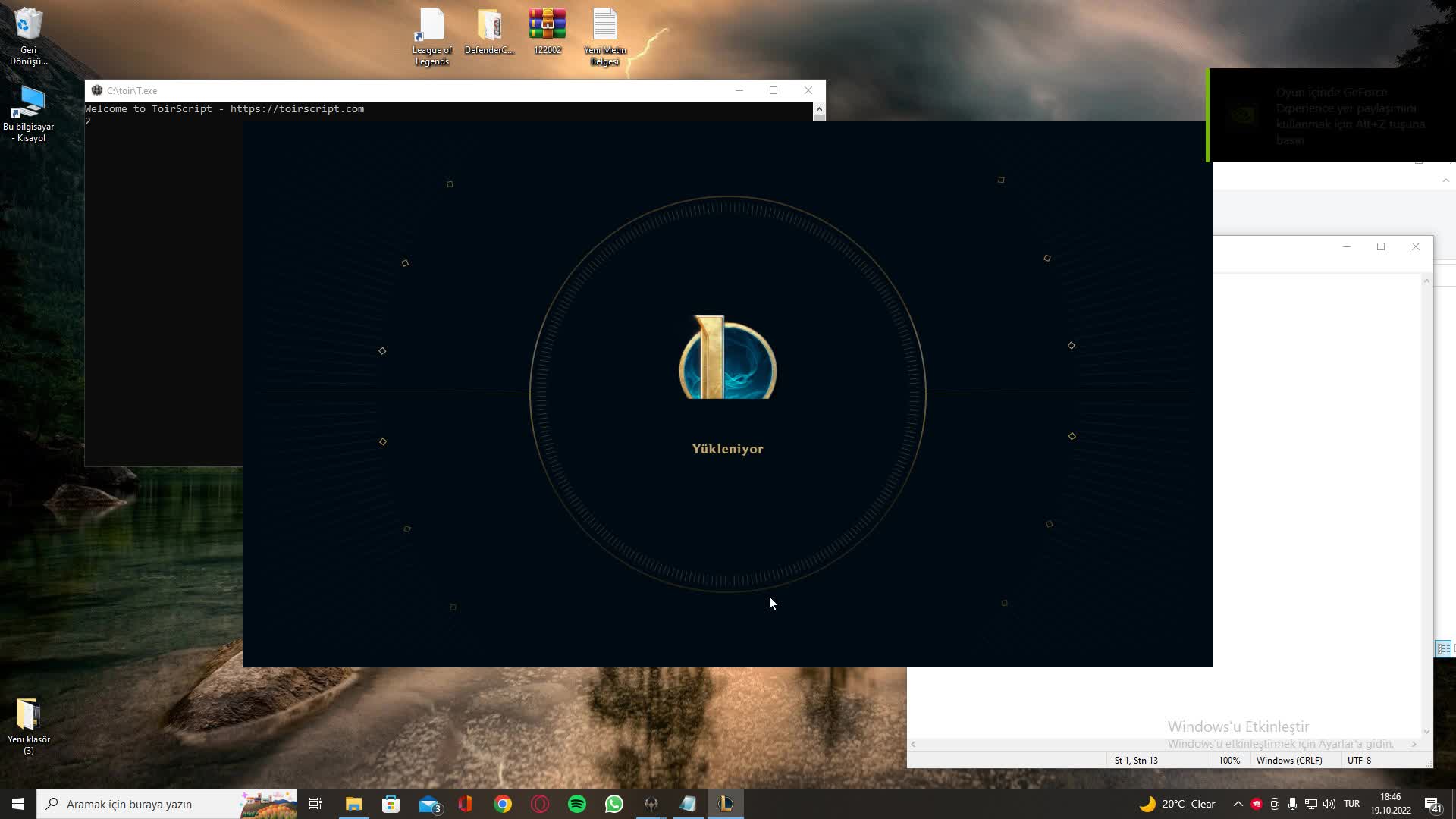Viewport: 1456px width, 819px height.
Task: Open the notification center with 41 alerts
Action: point(1432,804)
